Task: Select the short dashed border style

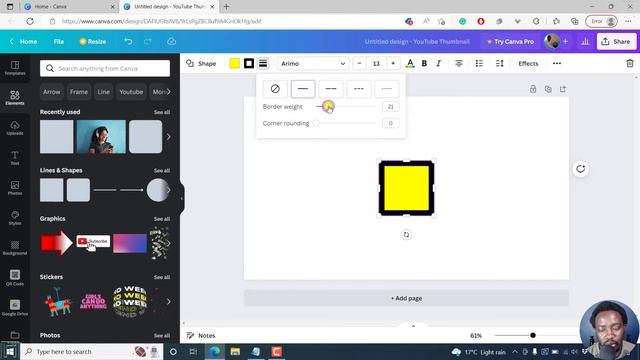Action: [358, 89]
